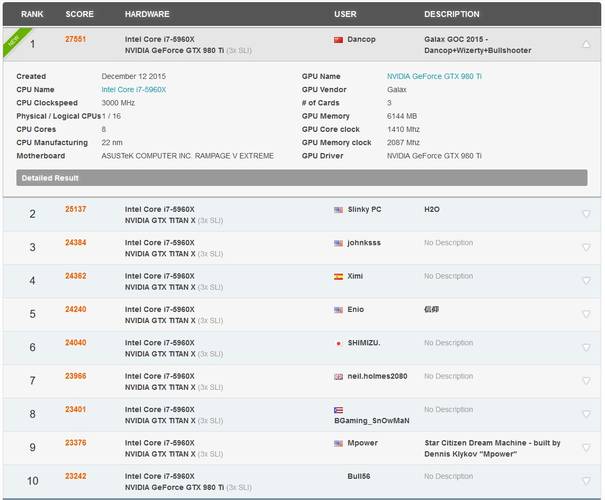
Task: Select the '6144 MB' GPU Memory value
Action: tap(402, 116)
